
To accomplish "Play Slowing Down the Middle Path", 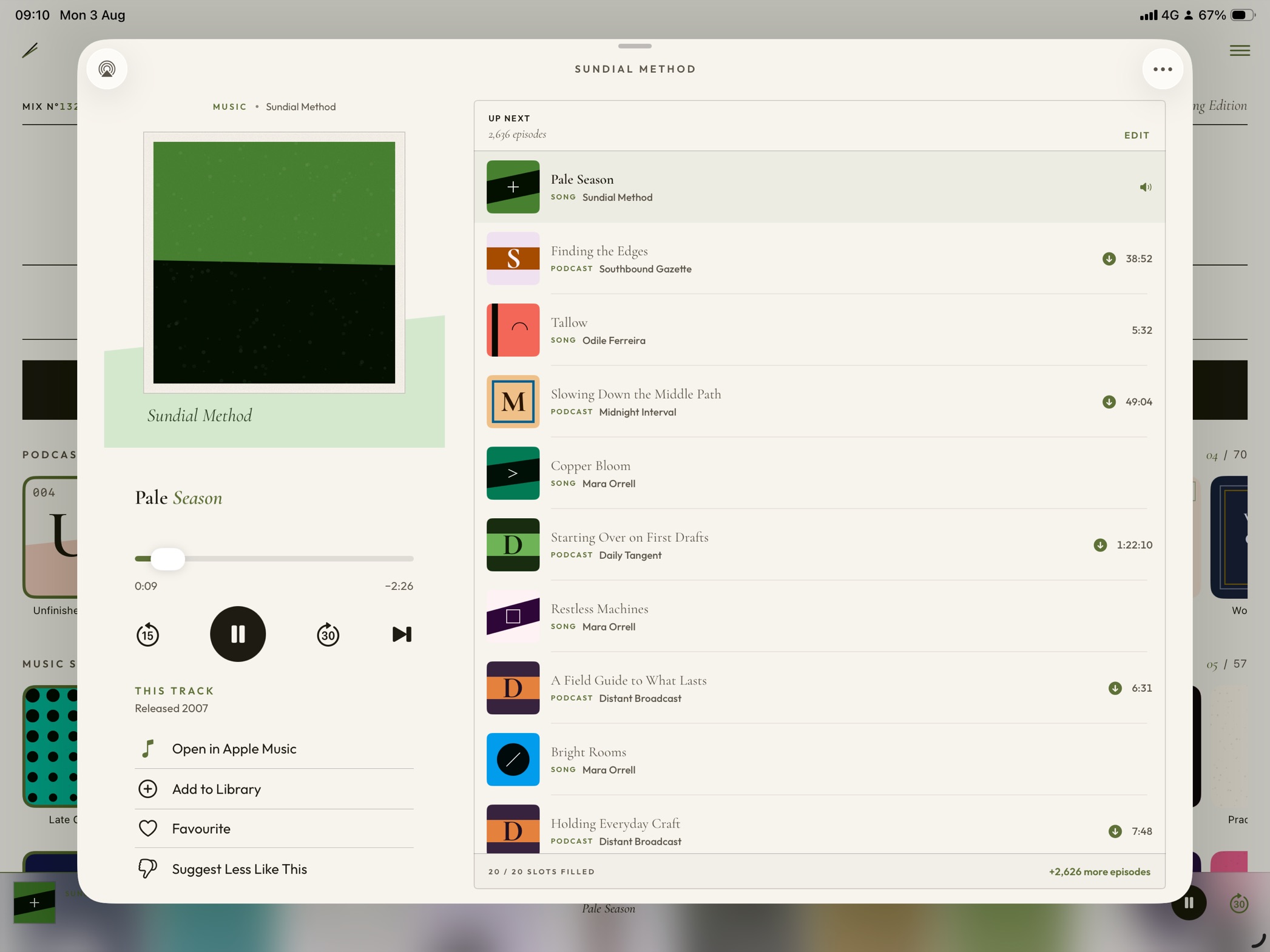I will tap(819, 402).
